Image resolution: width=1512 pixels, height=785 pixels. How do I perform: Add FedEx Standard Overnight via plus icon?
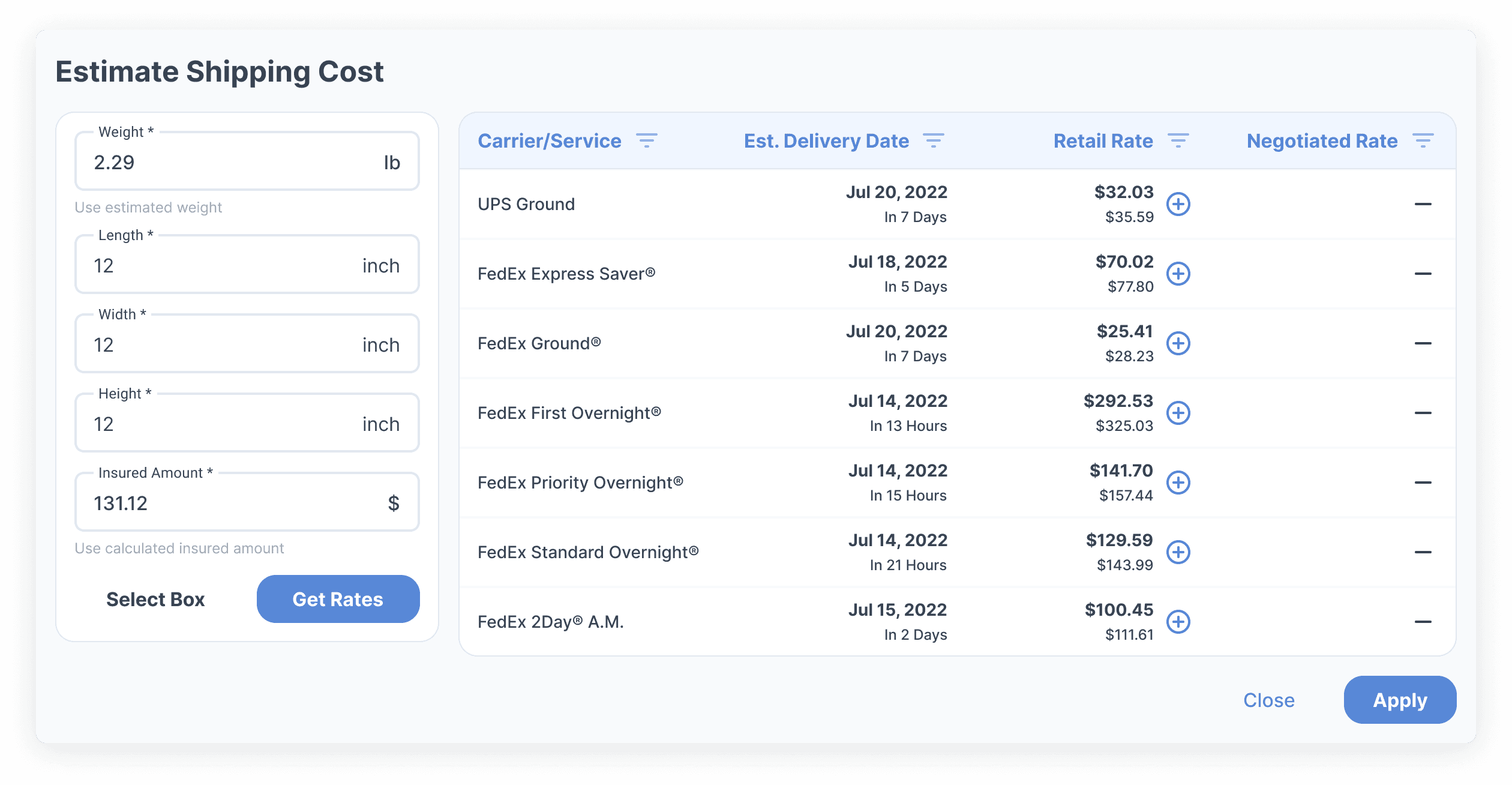(1178, 552)
